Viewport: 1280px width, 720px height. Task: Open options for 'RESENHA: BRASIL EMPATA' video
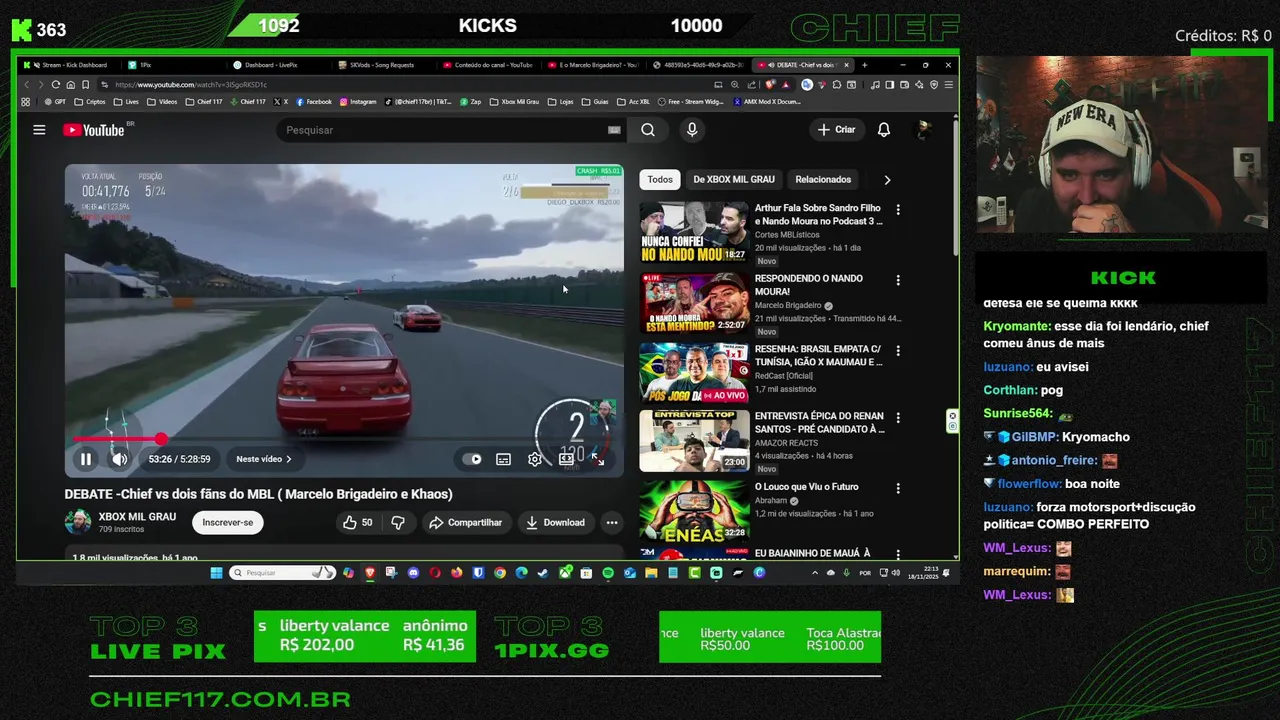pos(898,351)
